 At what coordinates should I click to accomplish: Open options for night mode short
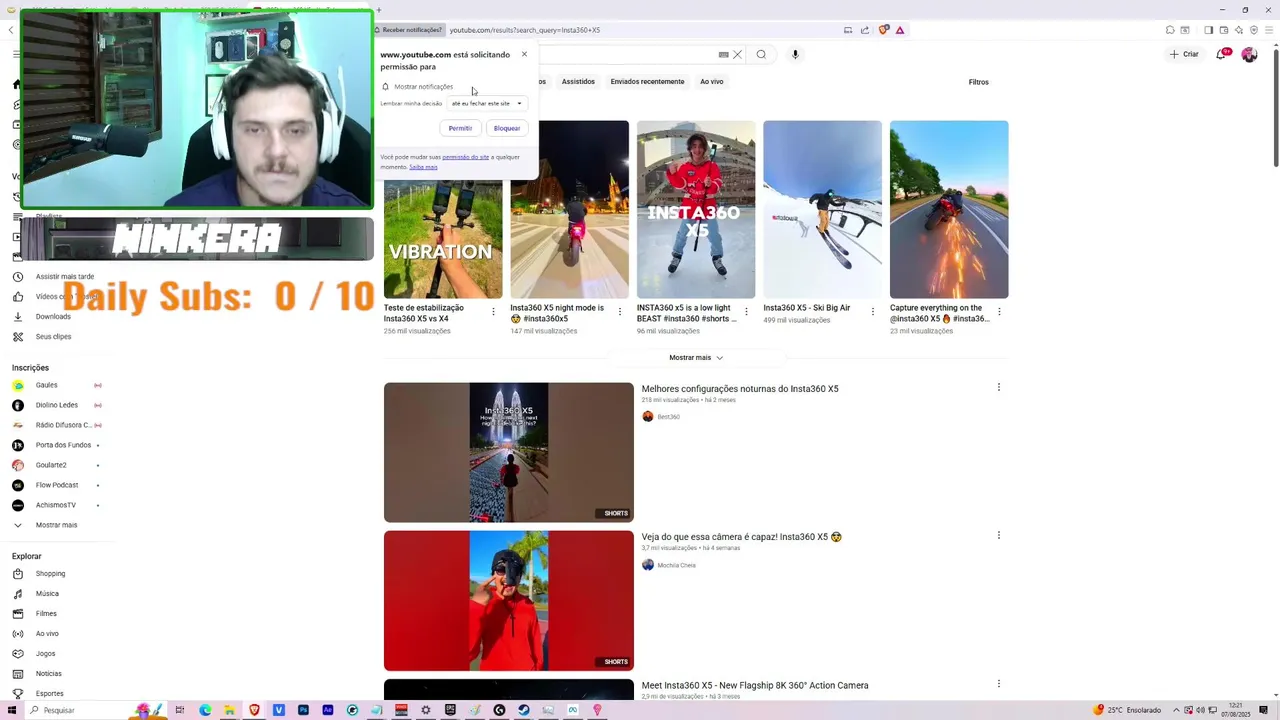click(619, 312)
